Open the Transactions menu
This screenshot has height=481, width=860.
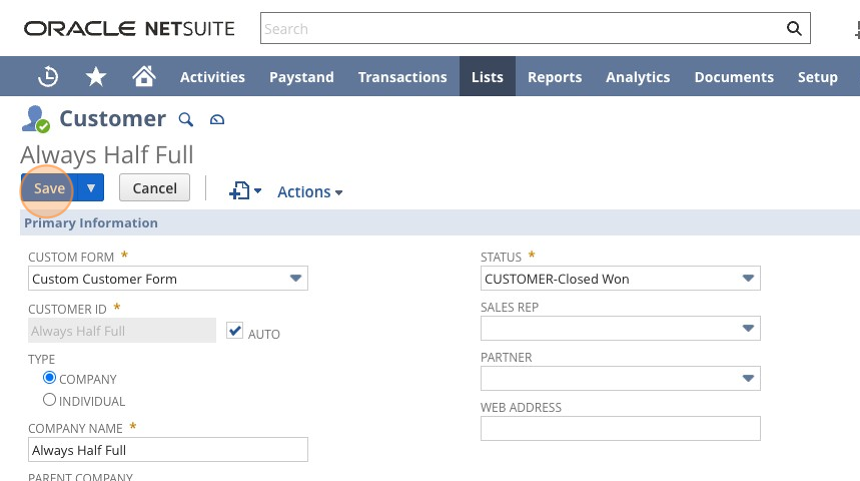pos(403,77)
